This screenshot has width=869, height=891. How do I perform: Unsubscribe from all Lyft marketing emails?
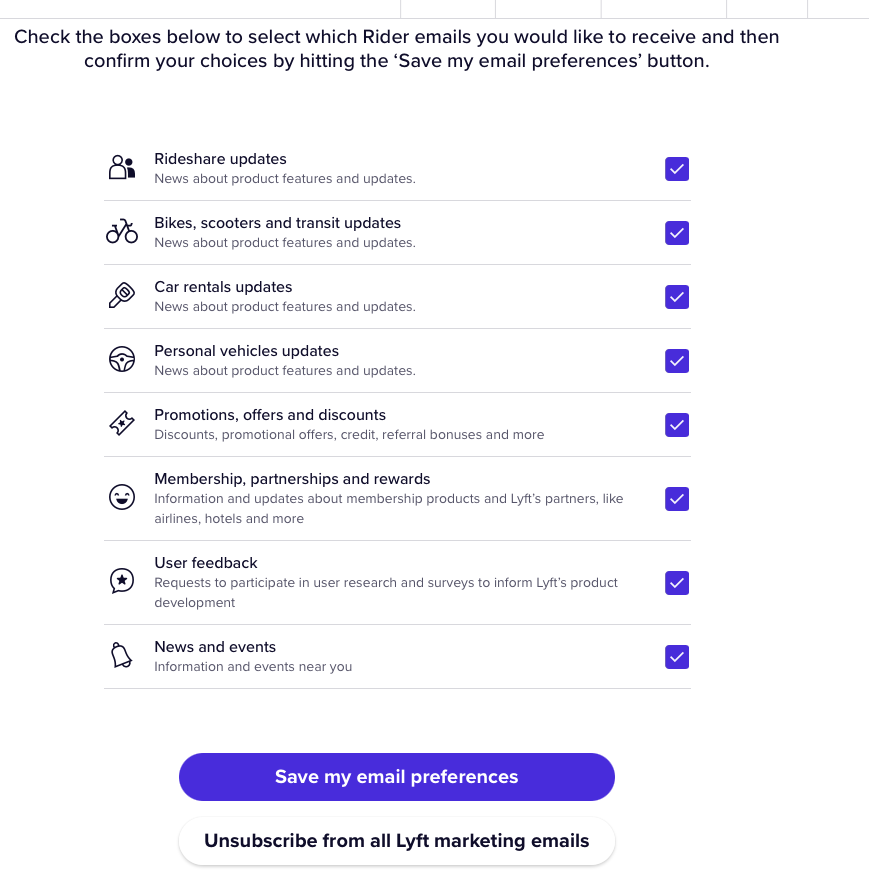click(397, 841)
